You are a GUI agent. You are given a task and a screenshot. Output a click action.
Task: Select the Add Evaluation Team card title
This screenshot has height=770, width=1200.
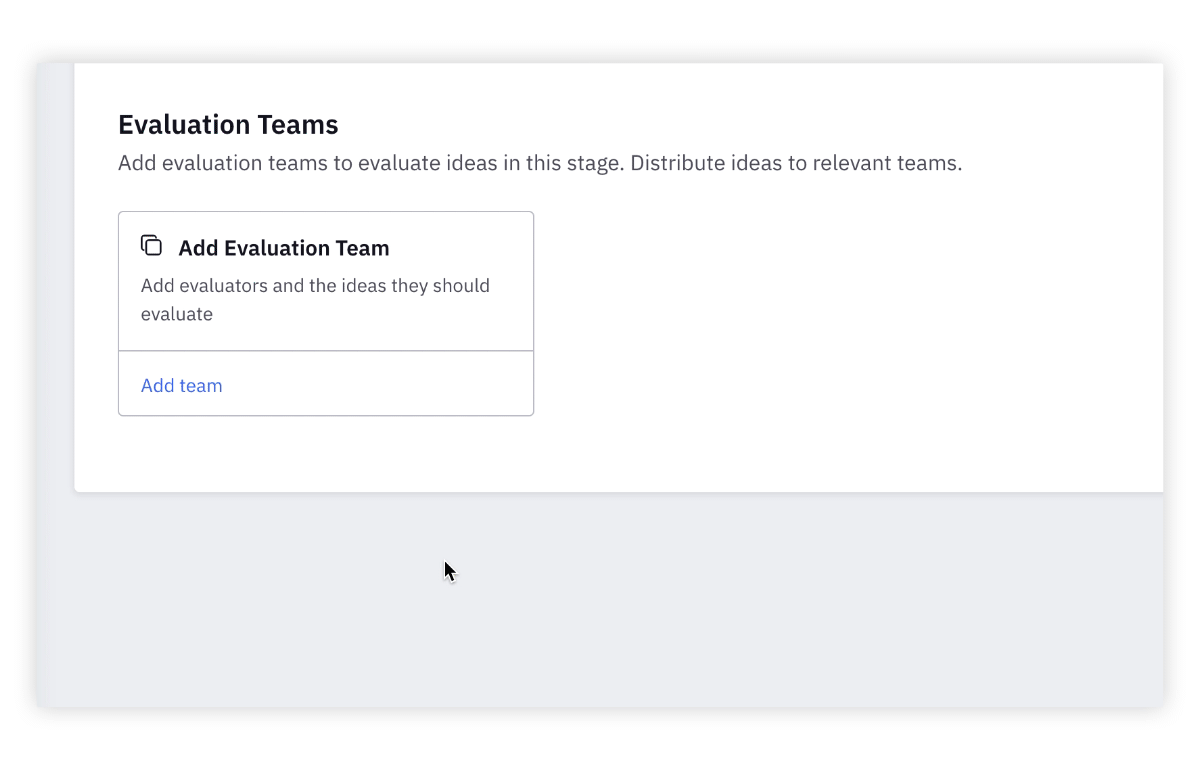pyautogui.click(x=284, y=248)
